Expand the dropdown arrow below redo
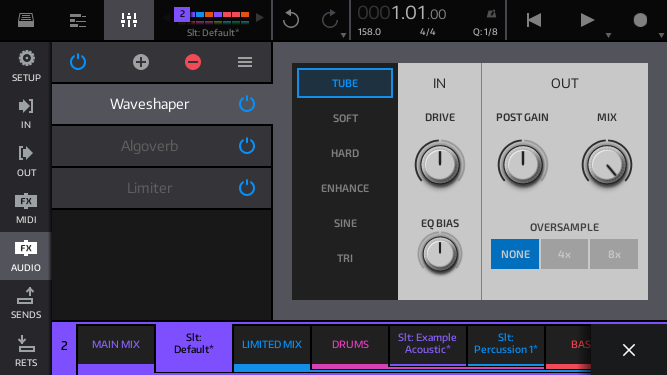Image resolution: width=667 pixels, height=375 pixels. coord(343,36)
